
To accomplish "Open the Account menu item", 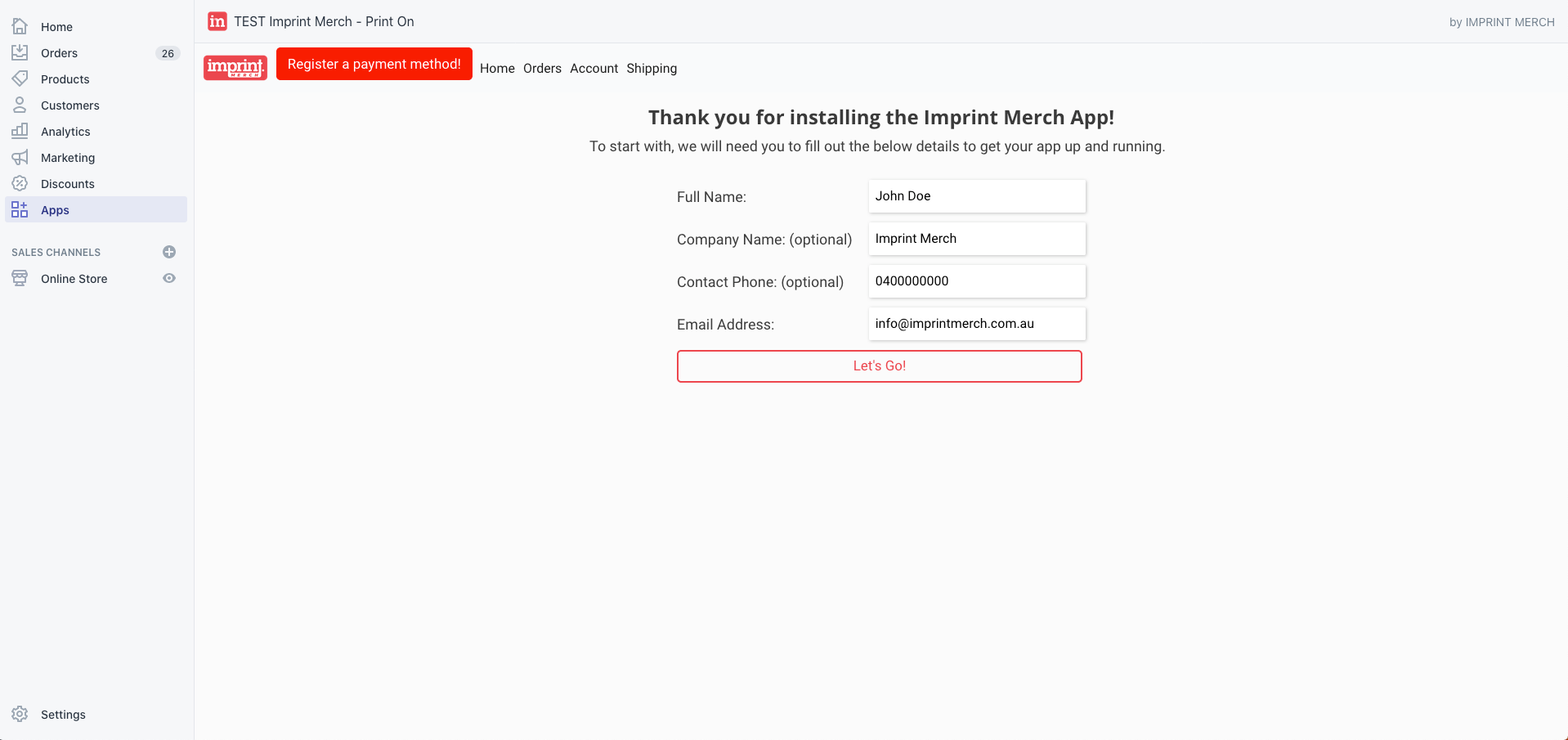I will click(594, 69).
